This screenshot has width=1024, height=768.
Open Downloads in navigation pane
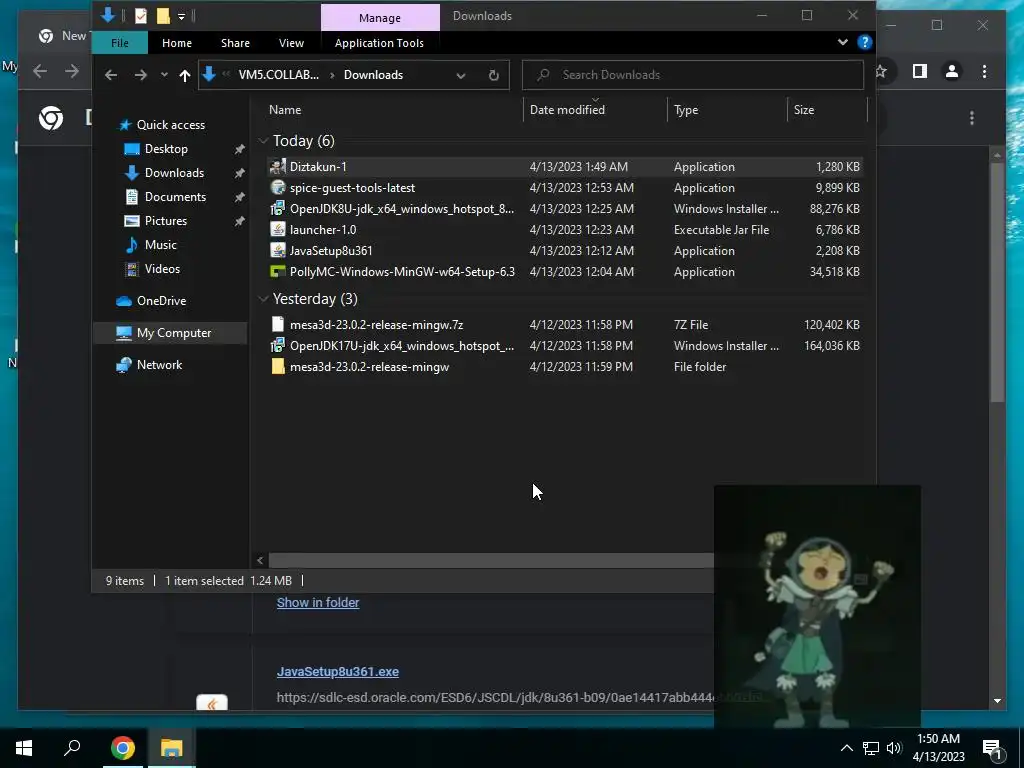pos(174,173)
